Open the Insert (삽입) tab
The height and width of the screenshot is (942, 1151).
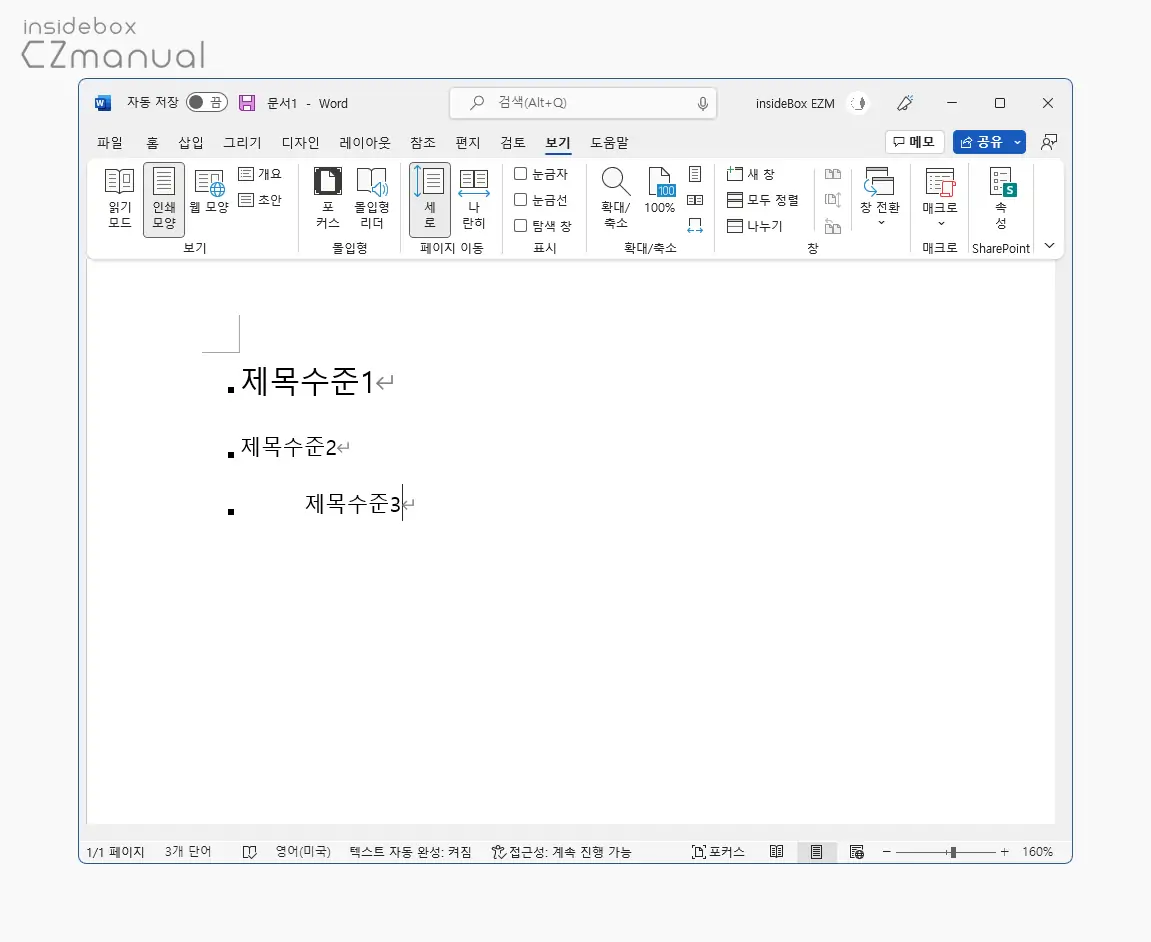point(191,142)
